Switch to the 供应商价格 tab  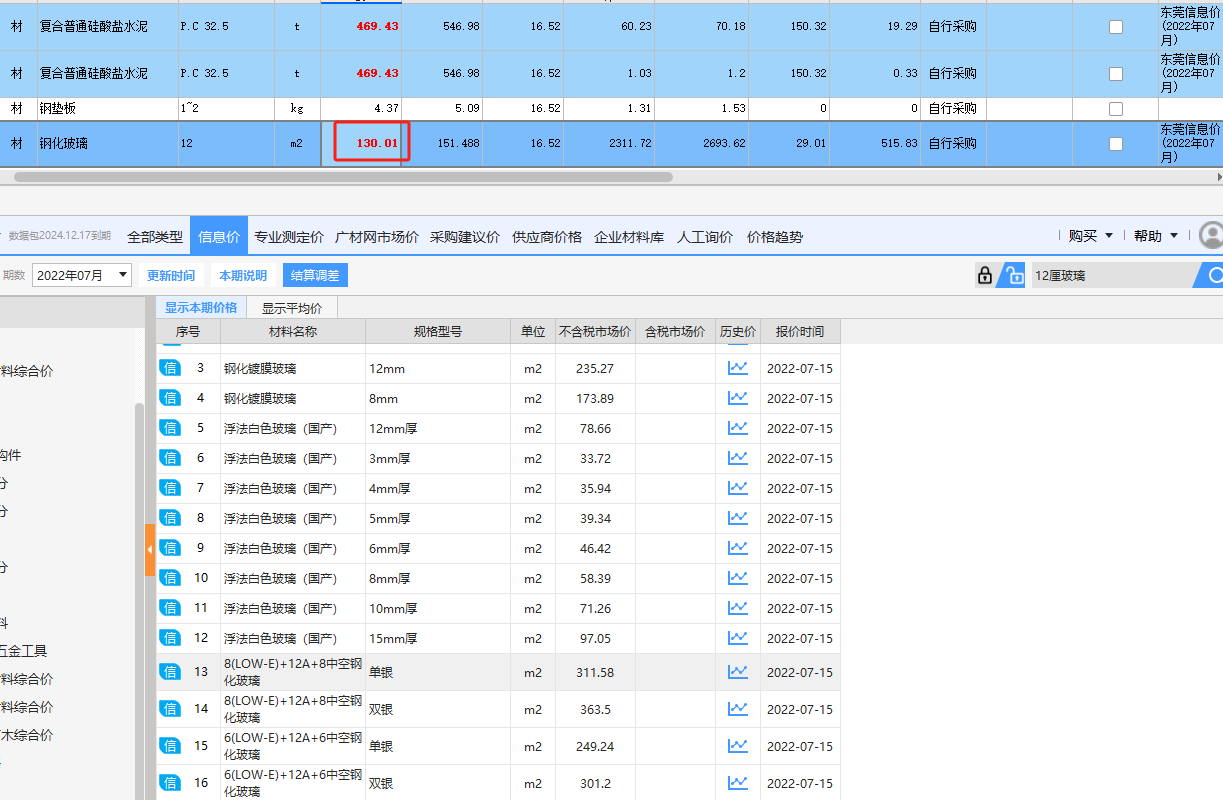(x=547, y=237)
